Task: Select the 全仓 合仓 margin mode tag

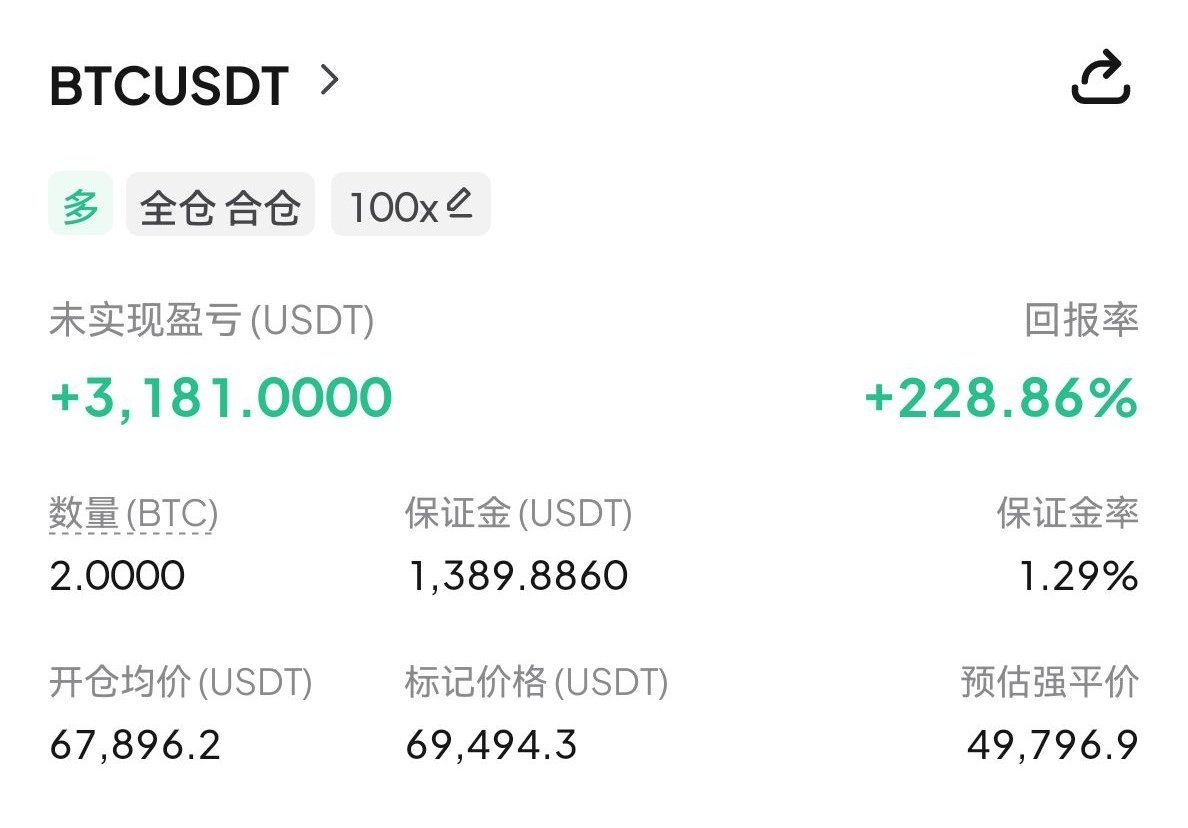Action: point(220,206)
